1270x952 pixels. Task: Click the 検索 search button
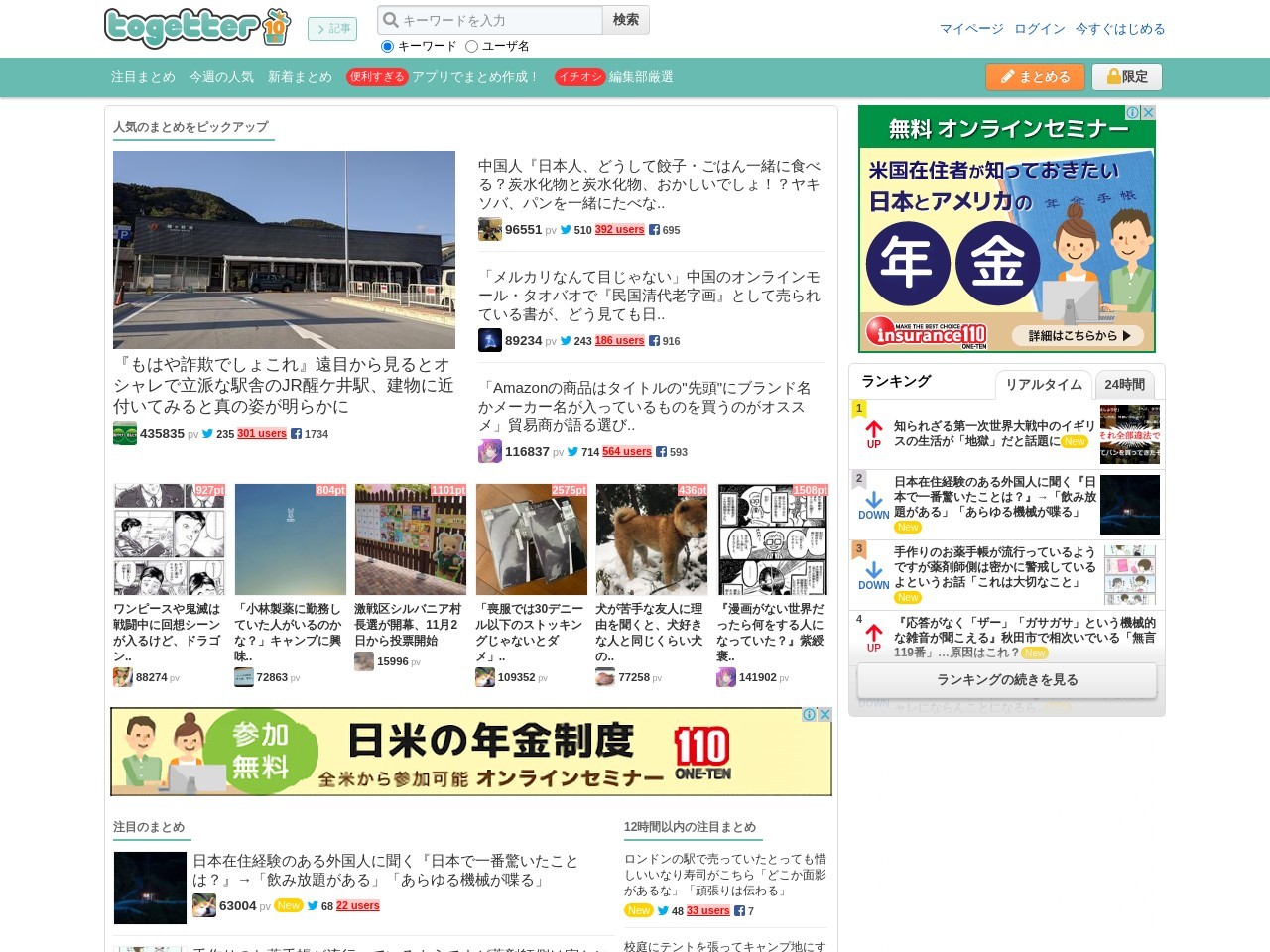(x=626, y=20)
